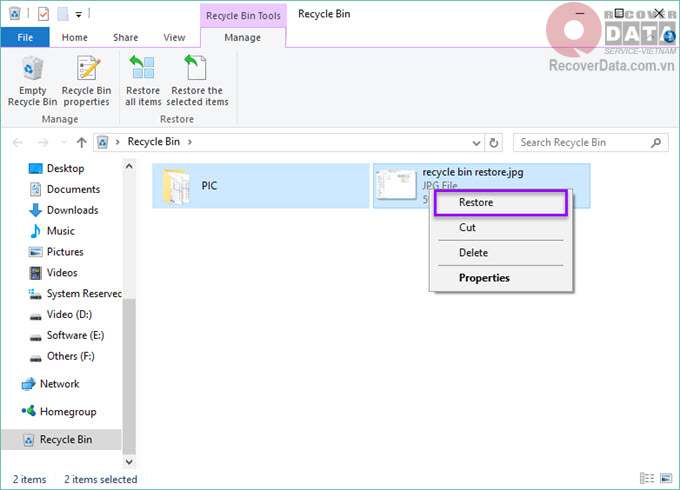The image size is (680, 490).
Task: Select System Reserved drive
Action: coord(75,294)
